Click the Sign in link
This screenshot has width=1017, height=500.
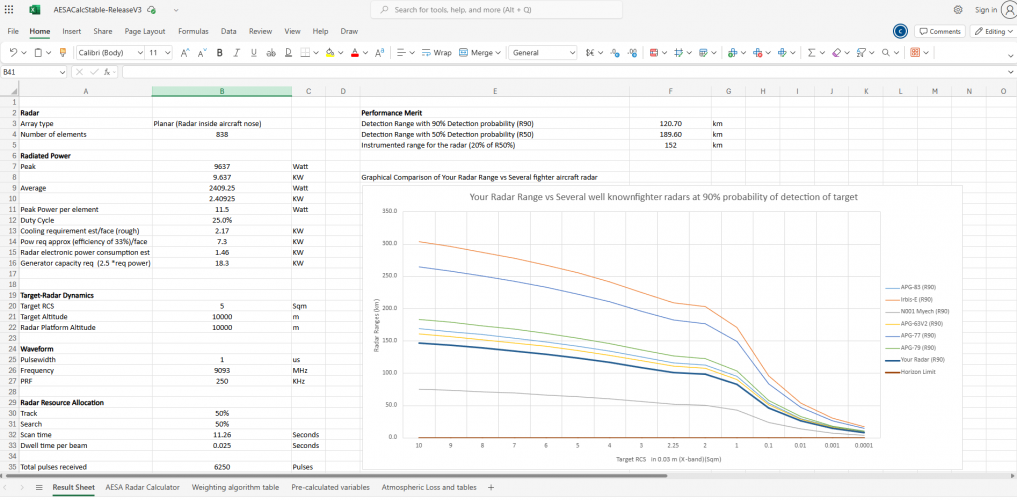[x=985, y=10]
